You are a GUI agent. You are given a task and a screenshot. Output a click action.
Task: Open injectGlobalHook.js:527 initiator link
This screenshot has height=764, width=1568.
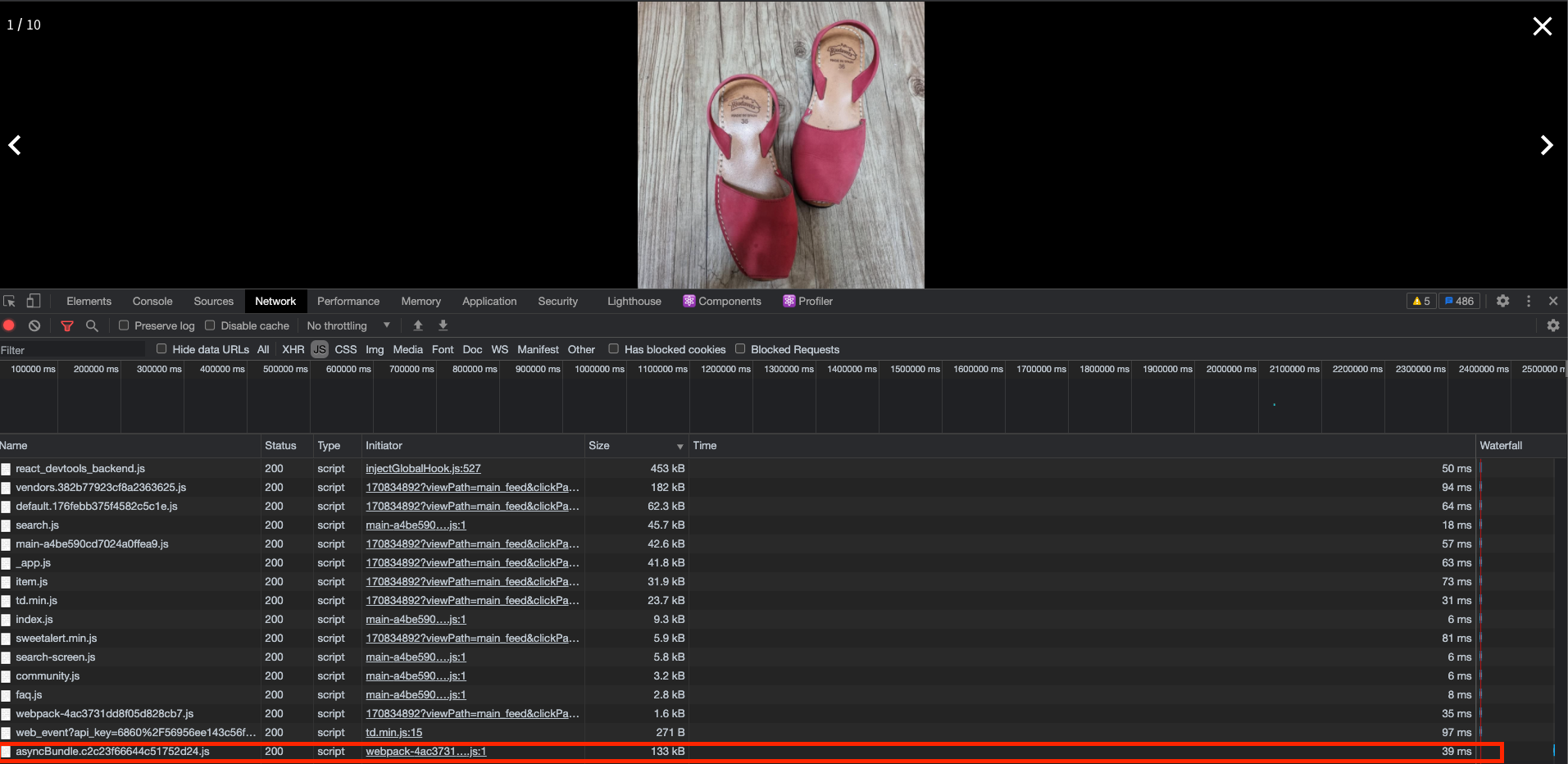click(423, 468)
